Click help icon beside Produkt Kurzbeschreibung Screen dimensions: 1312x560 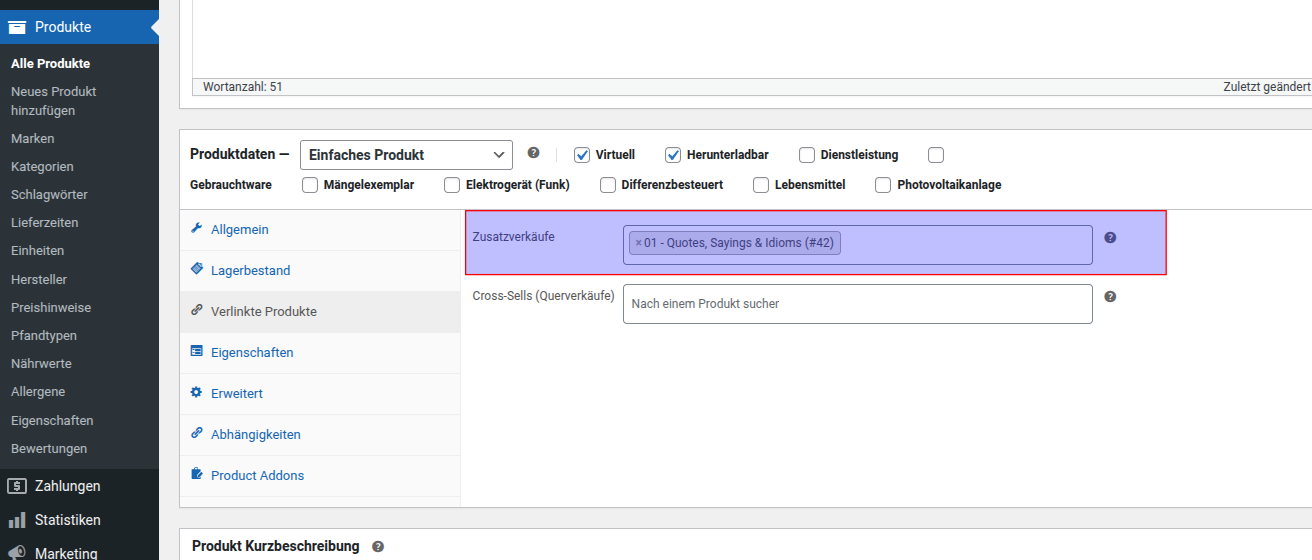click(378, 547)
